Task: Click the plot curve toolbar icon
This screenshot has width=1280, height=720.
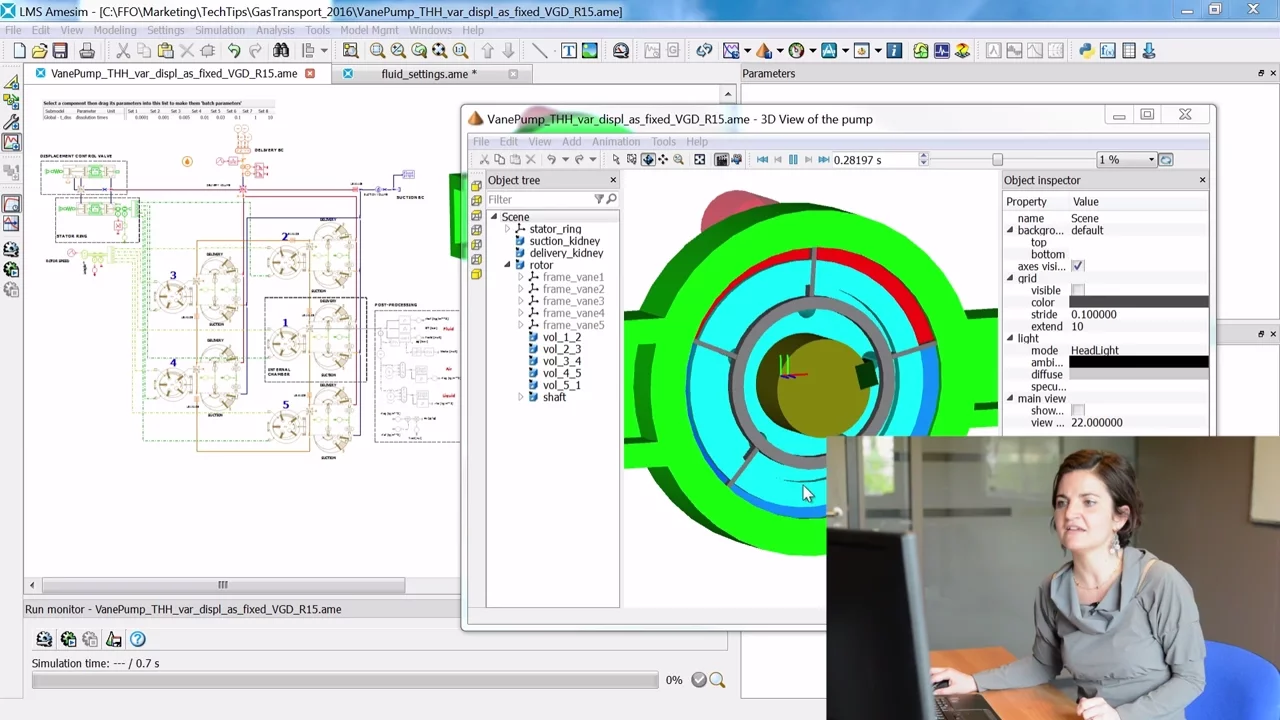Action: tap(731, 50)
